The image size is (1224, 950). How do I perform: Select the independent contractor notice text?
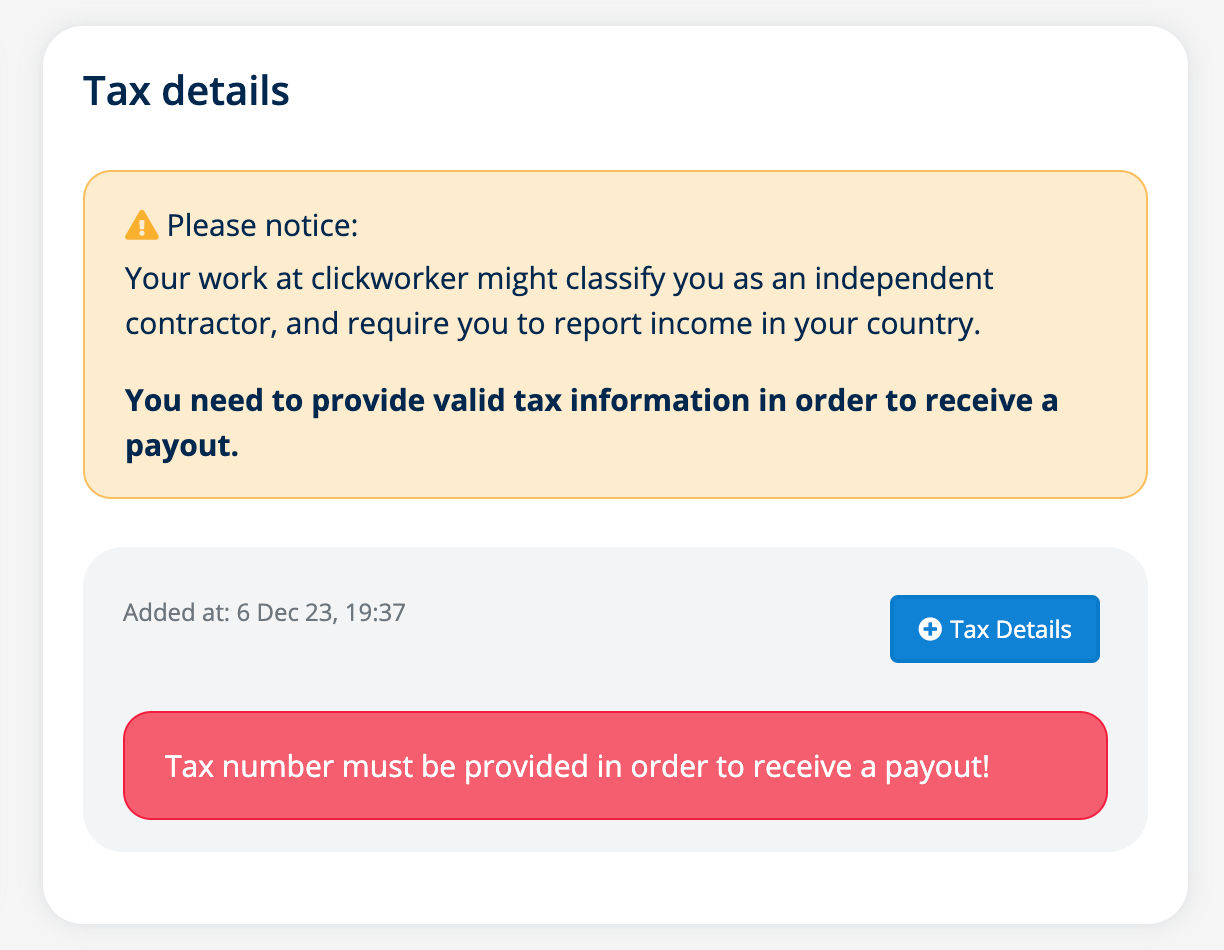coord(558,300)
